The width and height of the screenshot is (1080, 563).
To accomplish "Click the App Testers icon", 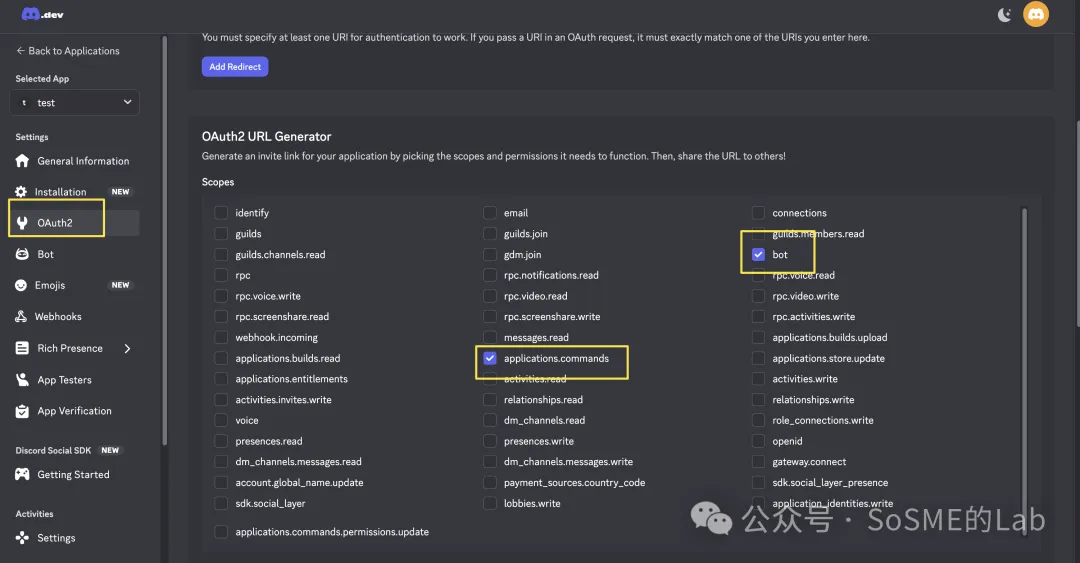I will click(22, 380).
